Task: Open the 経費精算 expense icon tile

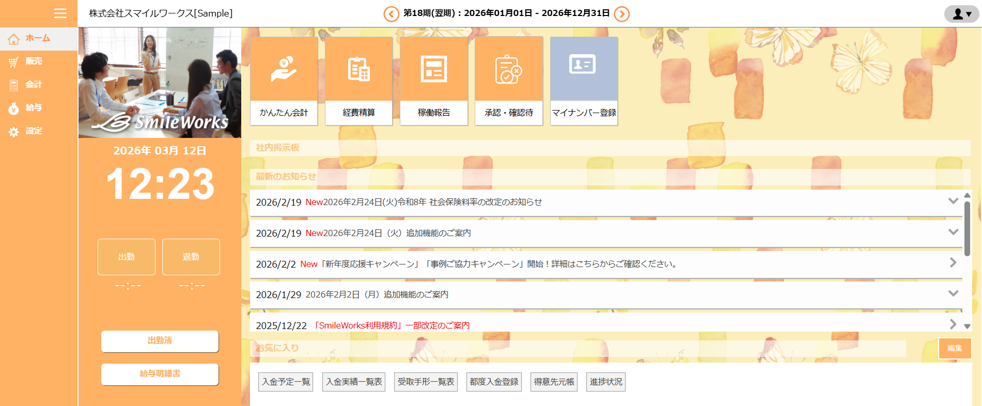Action: 359,81
